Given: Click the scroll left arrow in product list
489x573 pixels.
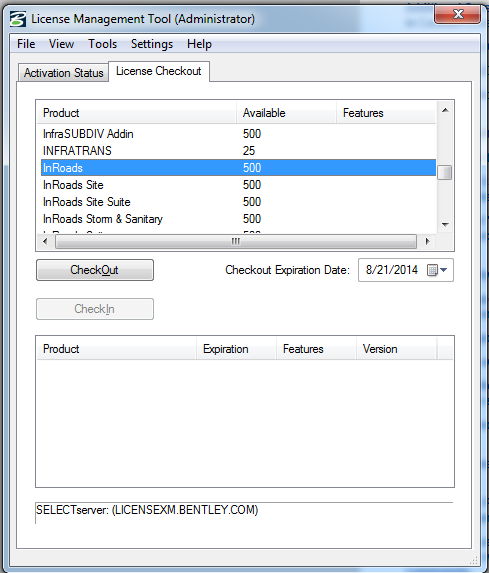Looking at the screenshot, I should pyautogui.click(x=45, y=242).
